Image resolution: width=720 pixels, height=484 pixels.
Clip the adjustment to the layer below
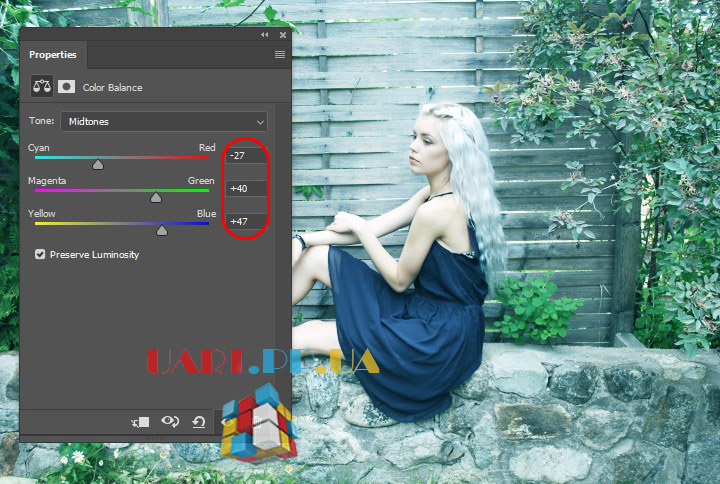pos(141,422)
